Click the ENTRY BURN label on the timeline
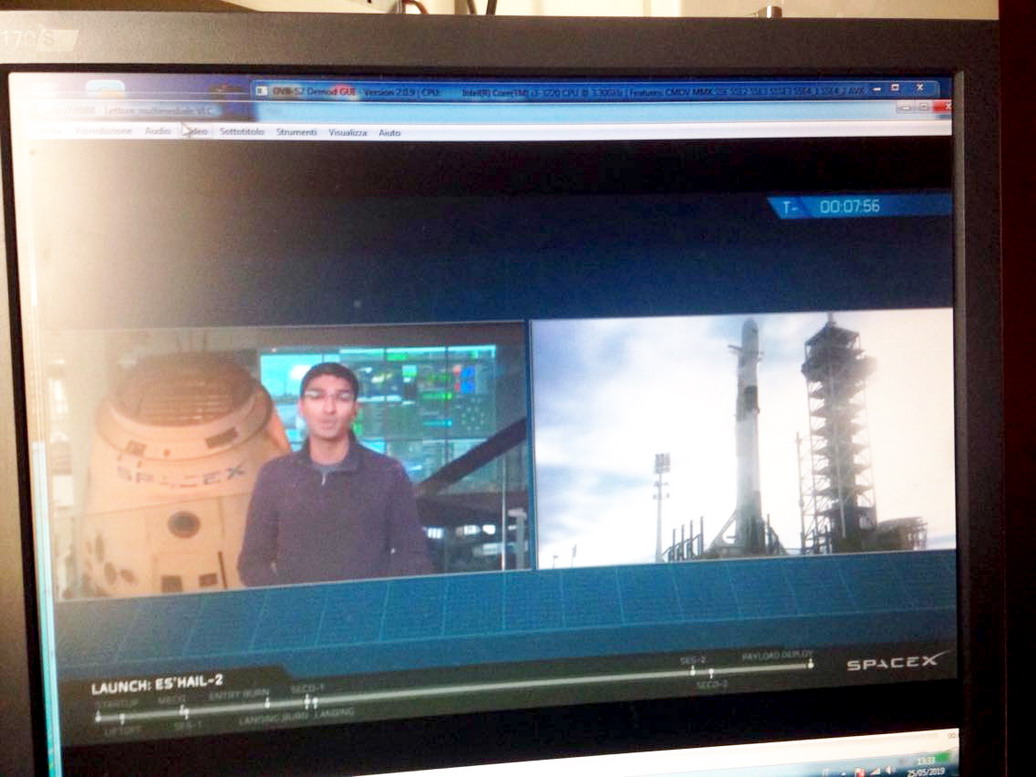The width and height of the screenshot is (1036, 777). [x=239, y=695]
